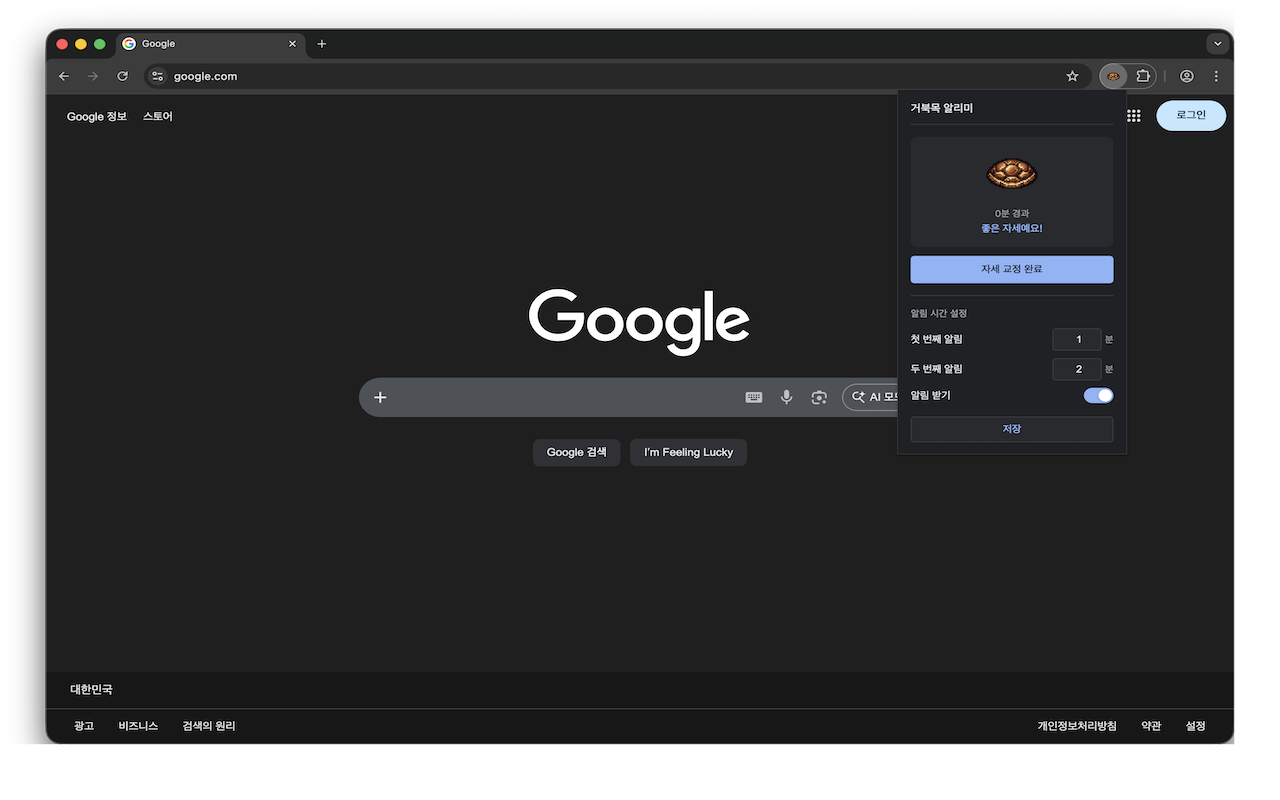This screenshot has height=800, width=1280.
Task: Open Chrome's three-dot menu
Action: pyautogui.click(x=1216, y=76)
